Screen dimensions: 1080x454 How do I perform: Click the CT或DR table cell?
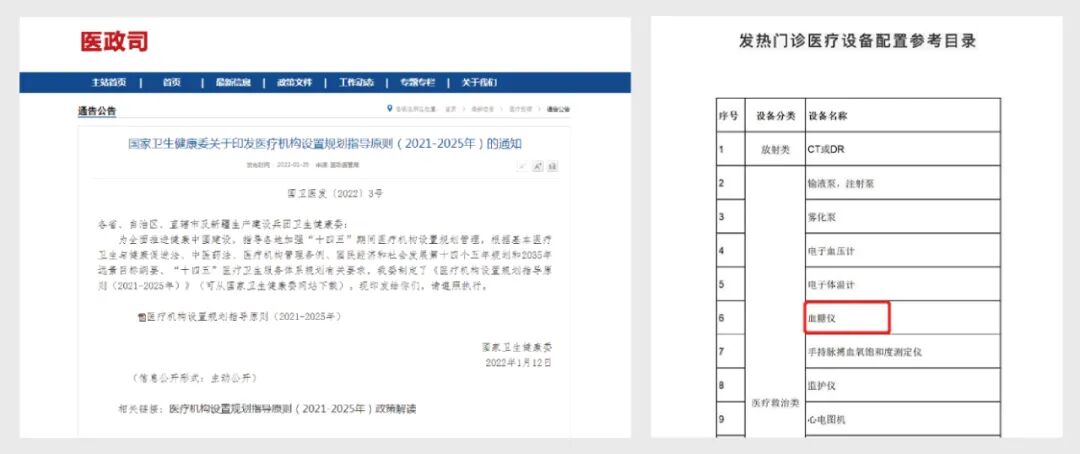[x=902, y=149]
